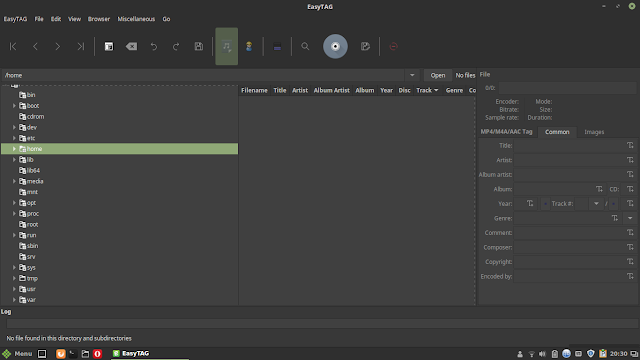The image size is (640, 360).
Task: Go to the last file
Action: click(80, 47)
